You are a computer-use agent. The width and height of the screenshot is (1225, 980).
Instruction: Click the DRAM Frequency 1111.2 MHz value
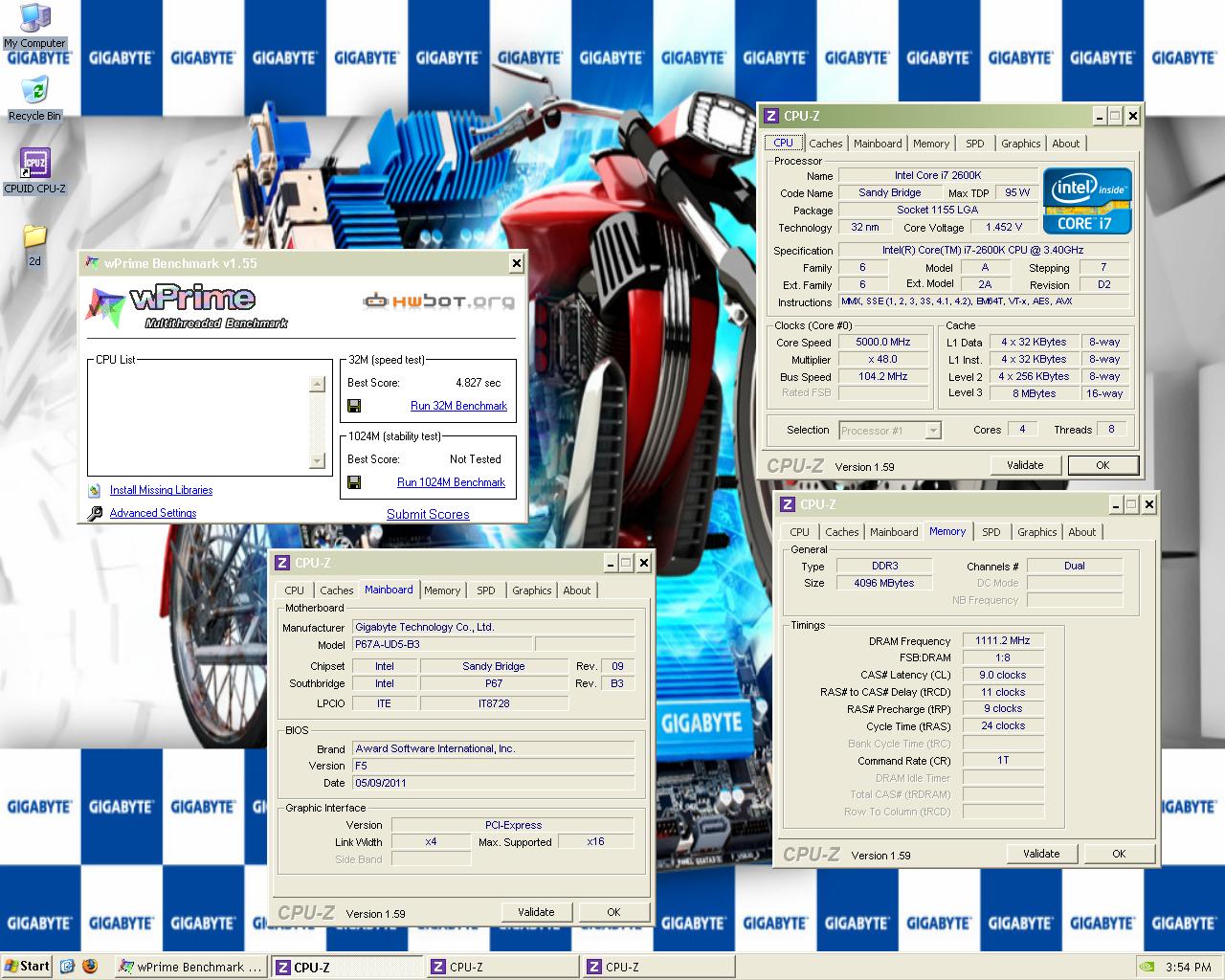(1003, 640)
